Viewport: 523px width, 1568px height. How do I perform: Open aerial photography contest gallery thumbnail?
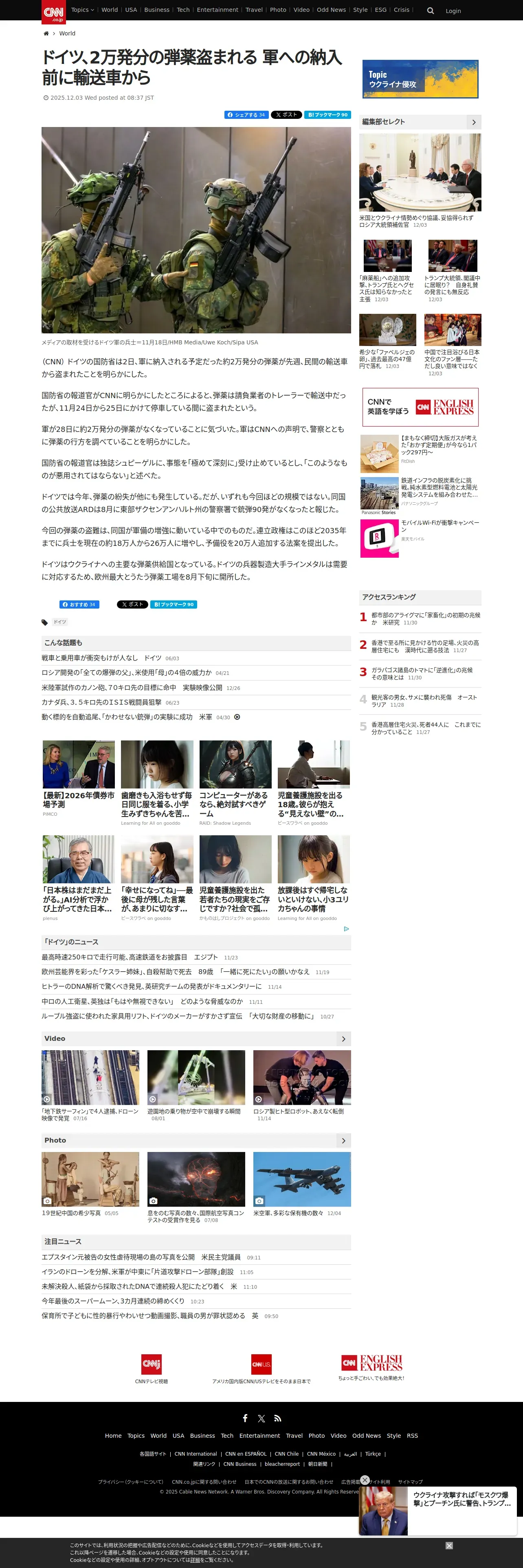[x=196, y=1179]
